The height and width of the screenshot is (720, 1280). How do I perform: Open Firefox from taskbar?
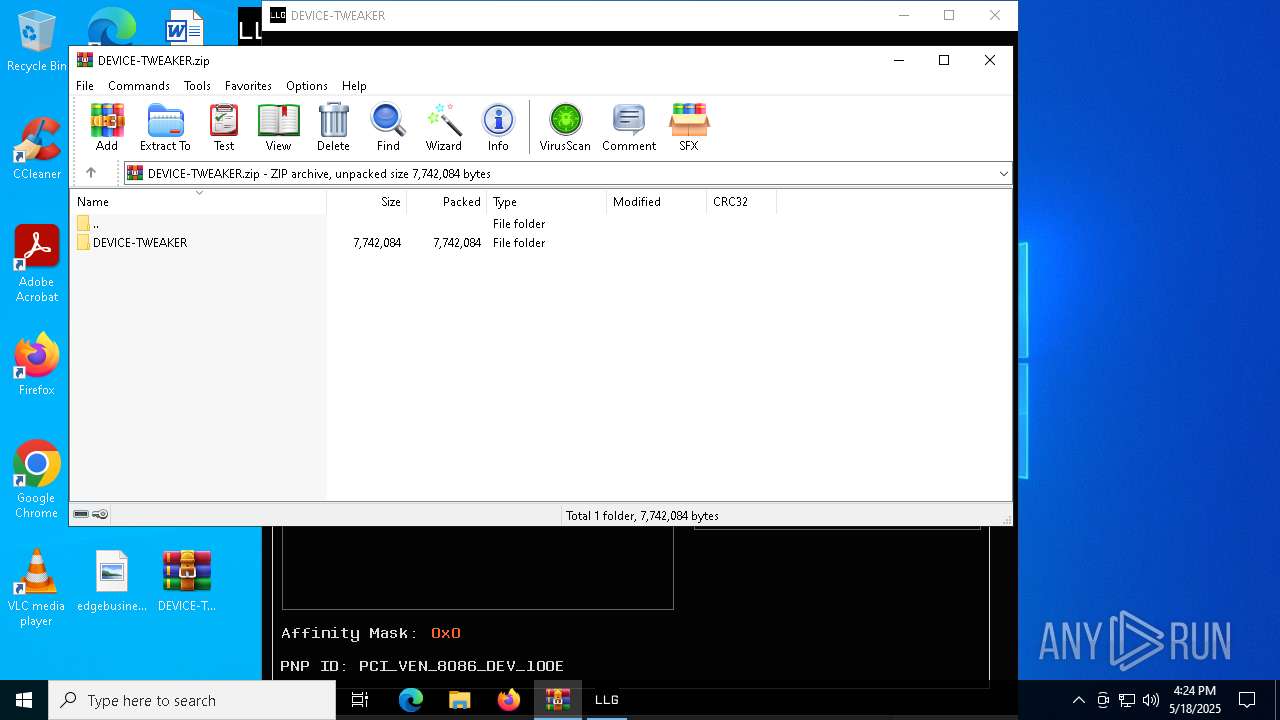coord(509,700)
